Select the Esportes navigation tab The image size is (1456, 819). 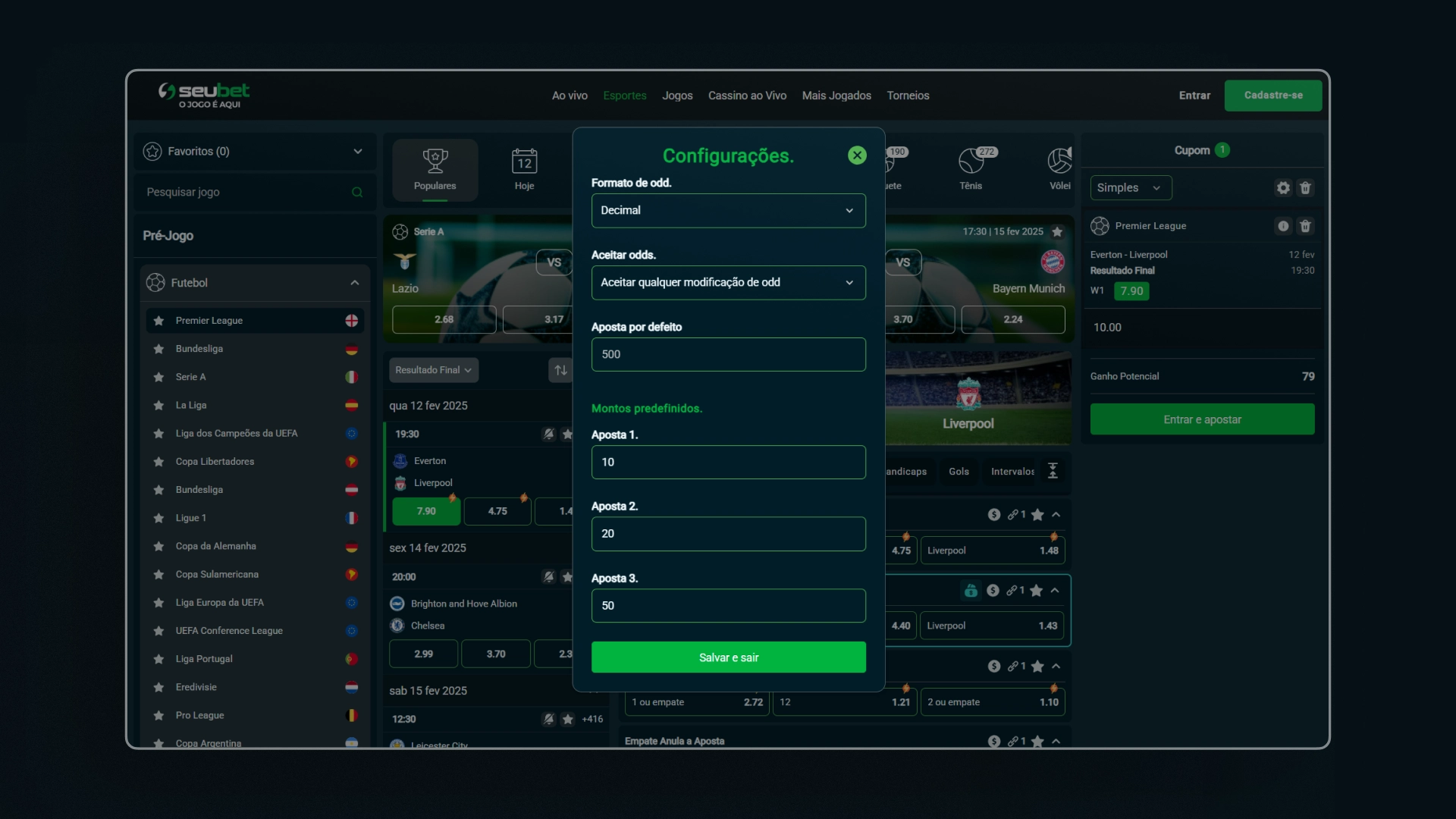tap(625, 95)
